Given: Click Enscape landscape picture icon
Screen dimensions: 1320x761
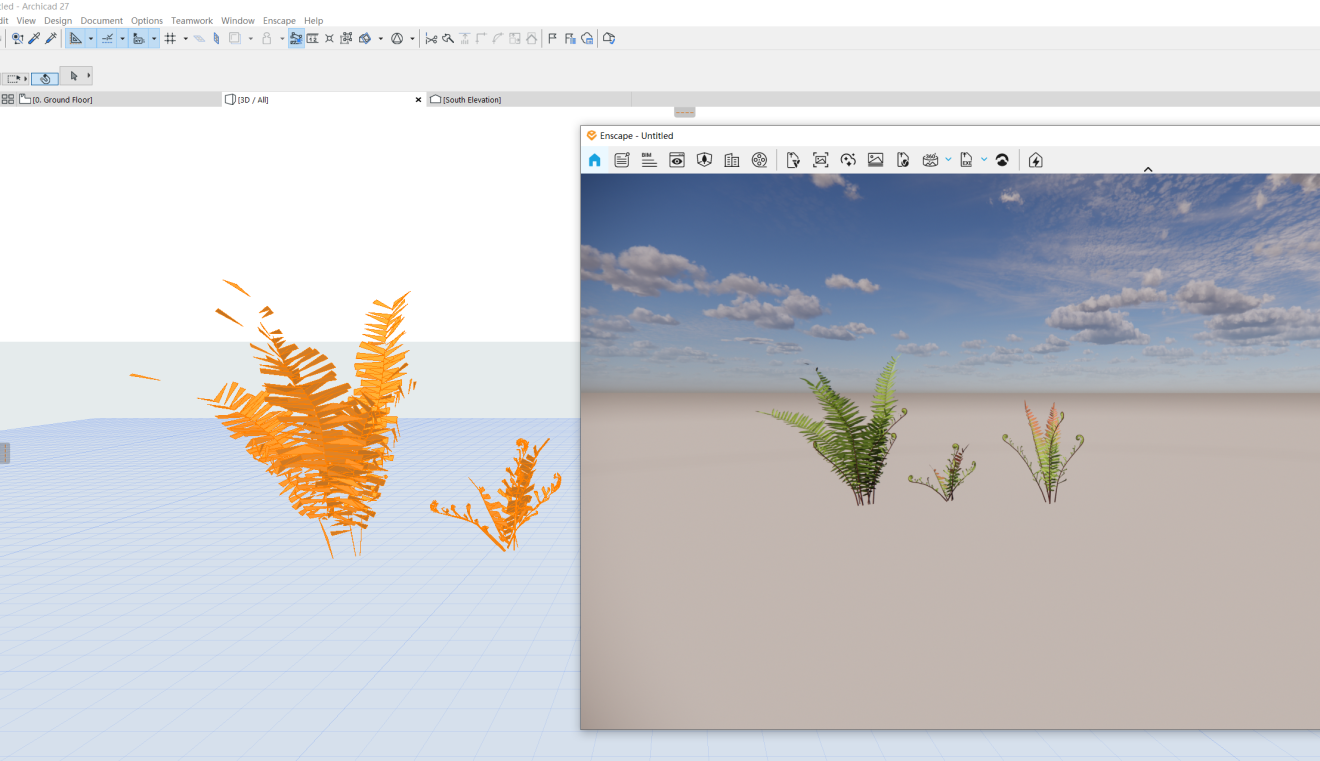Looking at the screenshot, I should (876, 160).
